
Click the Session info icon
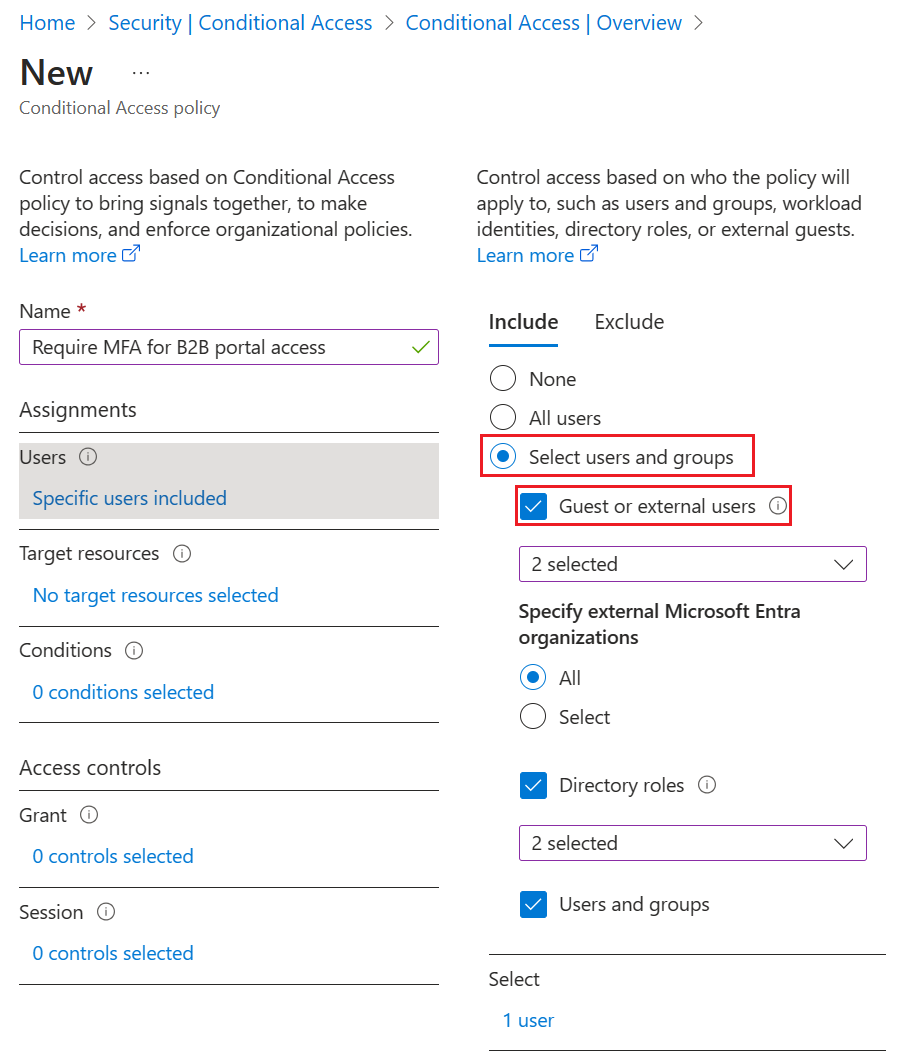106,912
